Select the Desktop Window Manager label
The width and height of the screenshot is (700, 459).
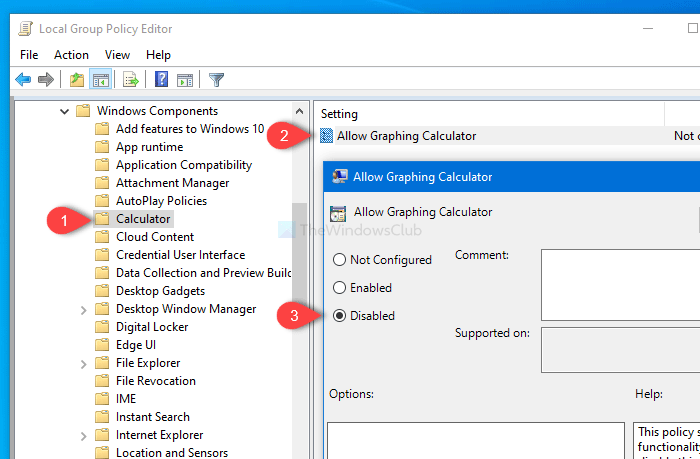click(186, 309)
